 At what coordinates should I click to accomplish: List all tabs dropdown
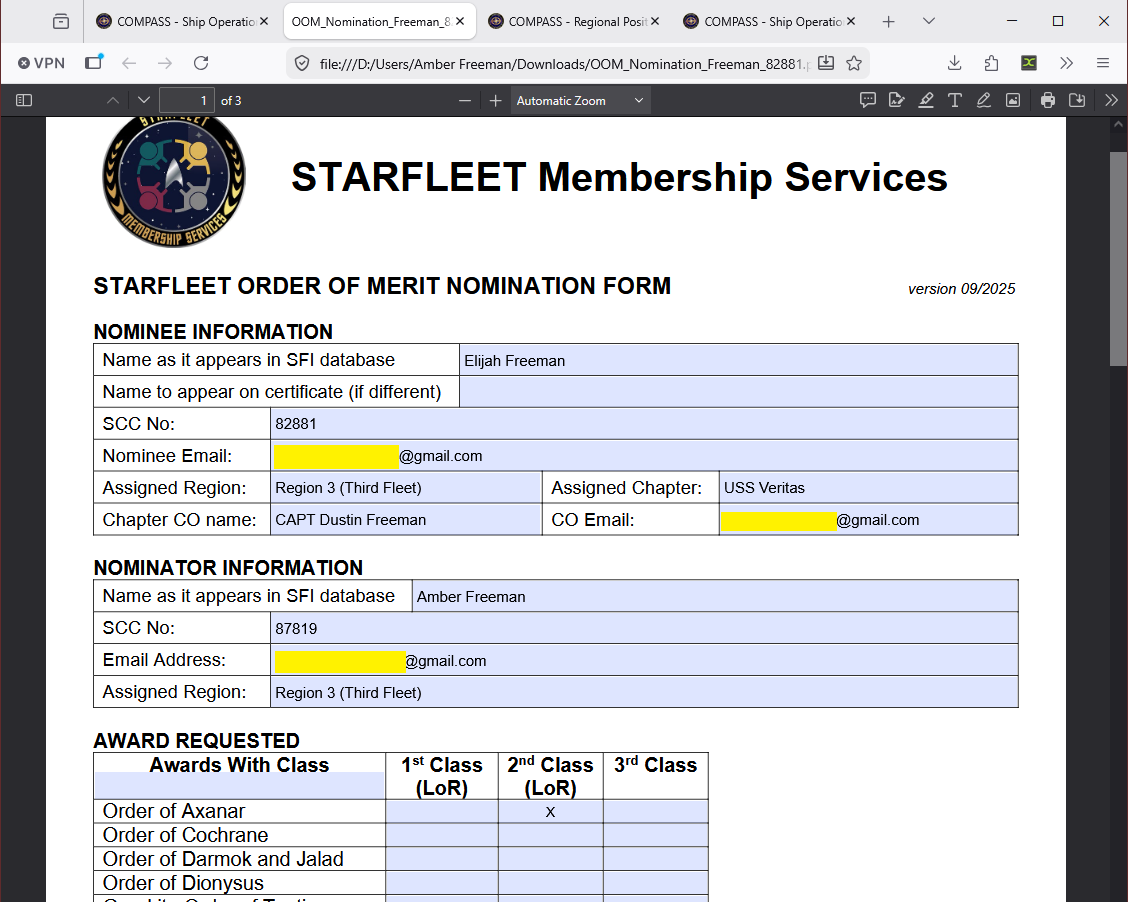click(x=929, y=22)
